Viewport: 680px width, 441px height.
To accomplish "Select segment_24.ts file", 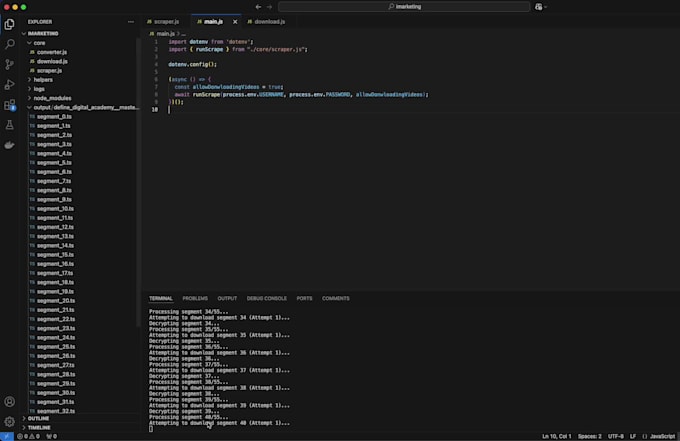I will [56, 337].
